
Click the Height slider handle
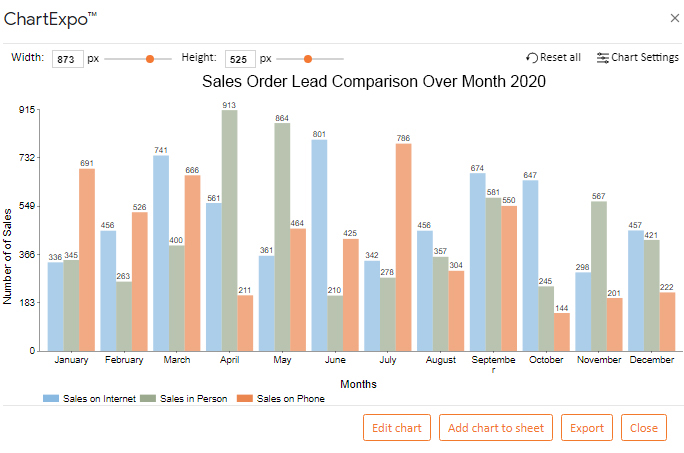point(308,59)
